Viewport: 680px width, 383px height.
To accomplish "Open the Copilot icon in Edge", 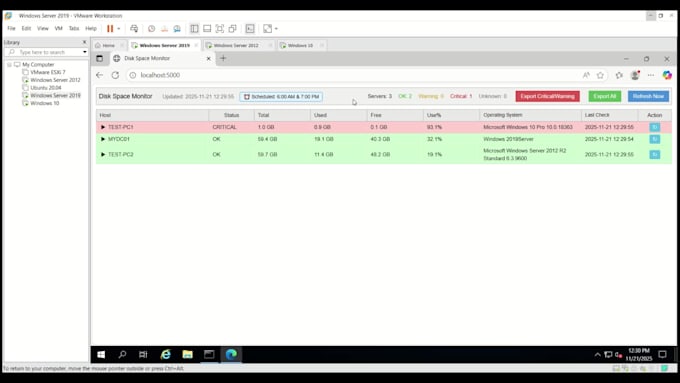I will (667, 75).
